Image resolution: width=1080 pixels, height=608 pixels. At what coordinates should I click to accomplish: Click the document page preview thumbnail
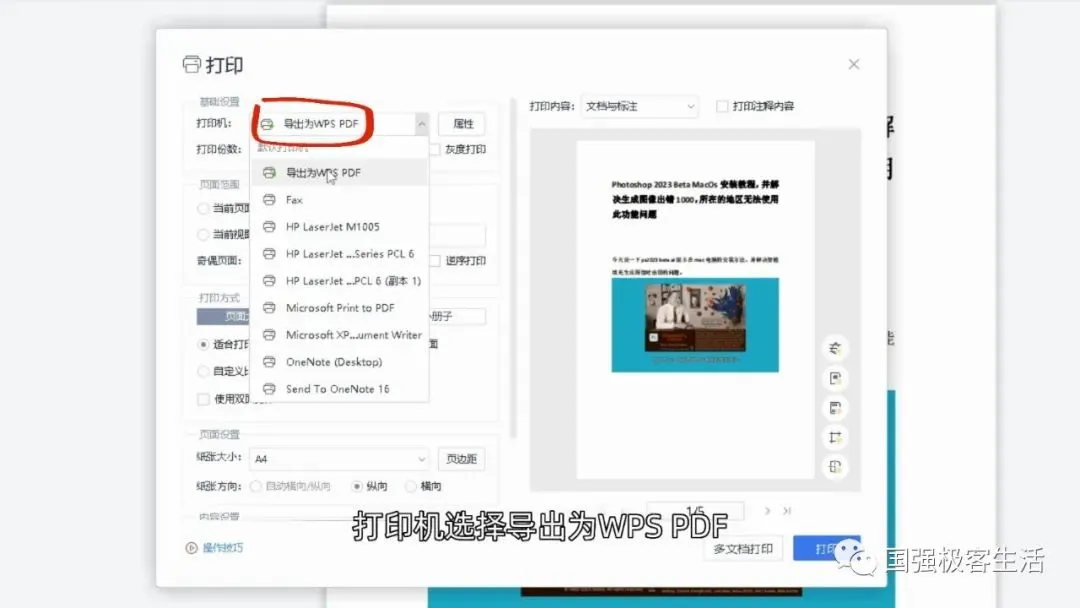coord(695,310)
